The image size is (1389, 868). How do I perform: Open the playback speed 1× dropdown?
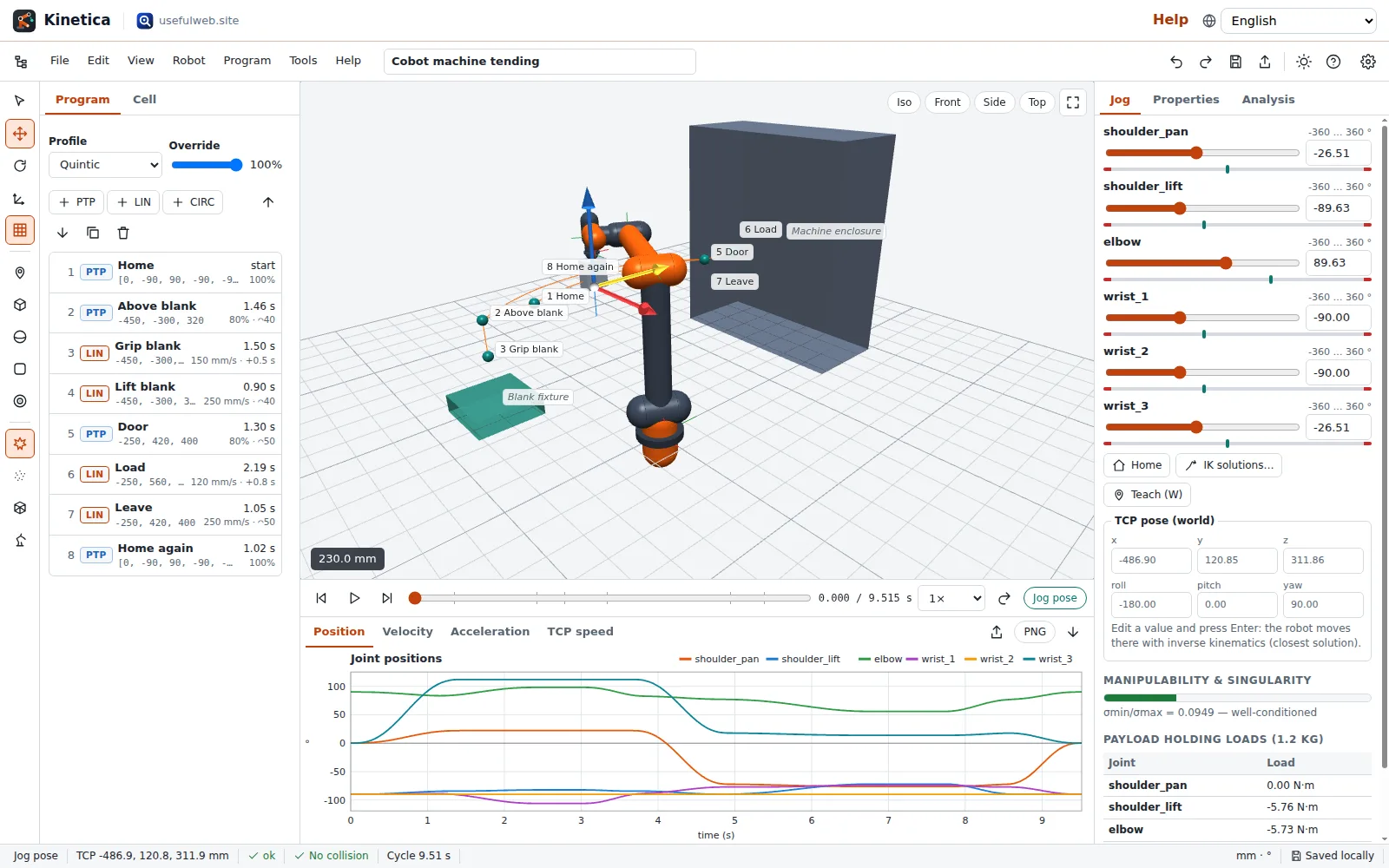[952, 598]
